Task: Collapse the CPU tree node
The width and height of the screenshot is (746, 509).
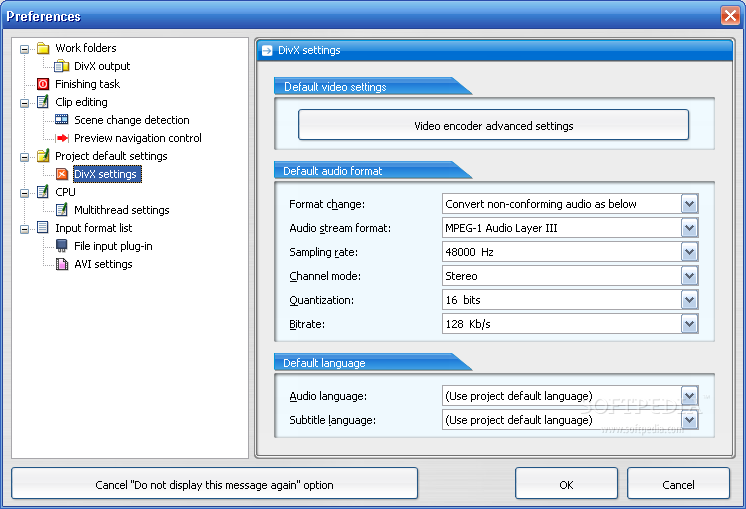Action: 24,193
